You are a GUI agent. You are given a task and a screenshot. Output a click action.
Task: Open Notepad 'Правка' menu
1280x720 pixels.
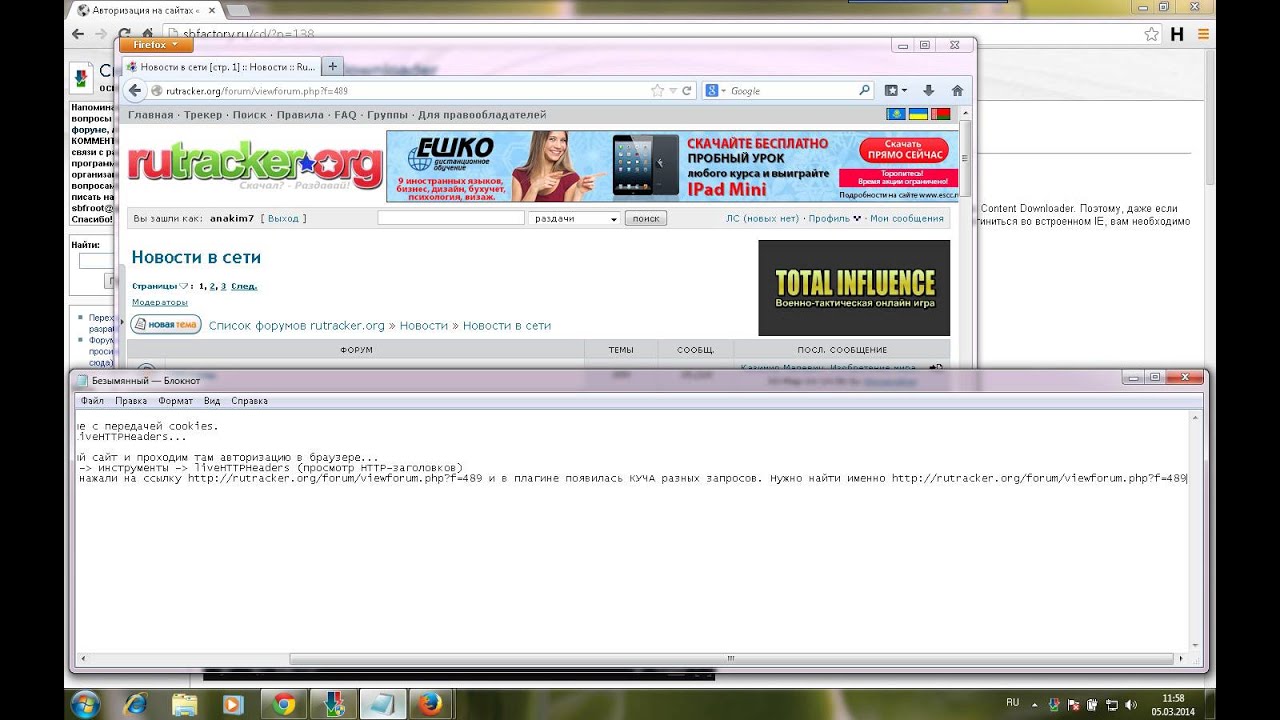(131, 401)
